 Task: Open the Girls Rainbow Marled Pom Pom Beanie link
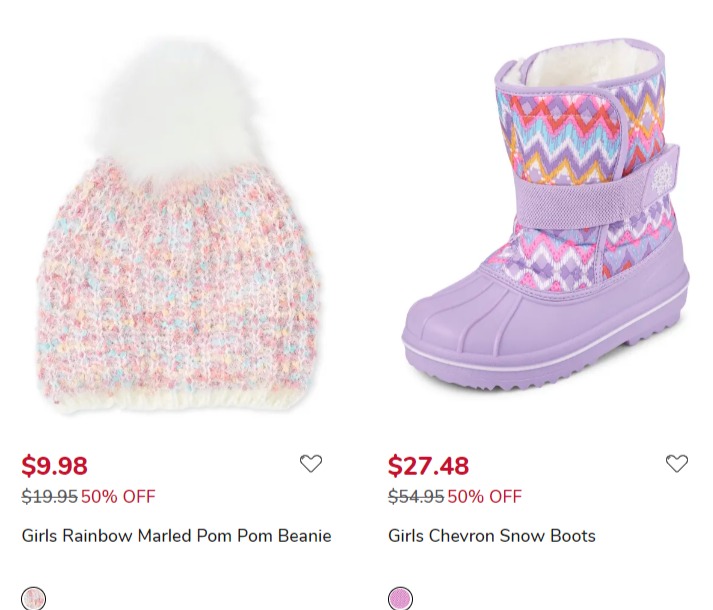[176, 535]
